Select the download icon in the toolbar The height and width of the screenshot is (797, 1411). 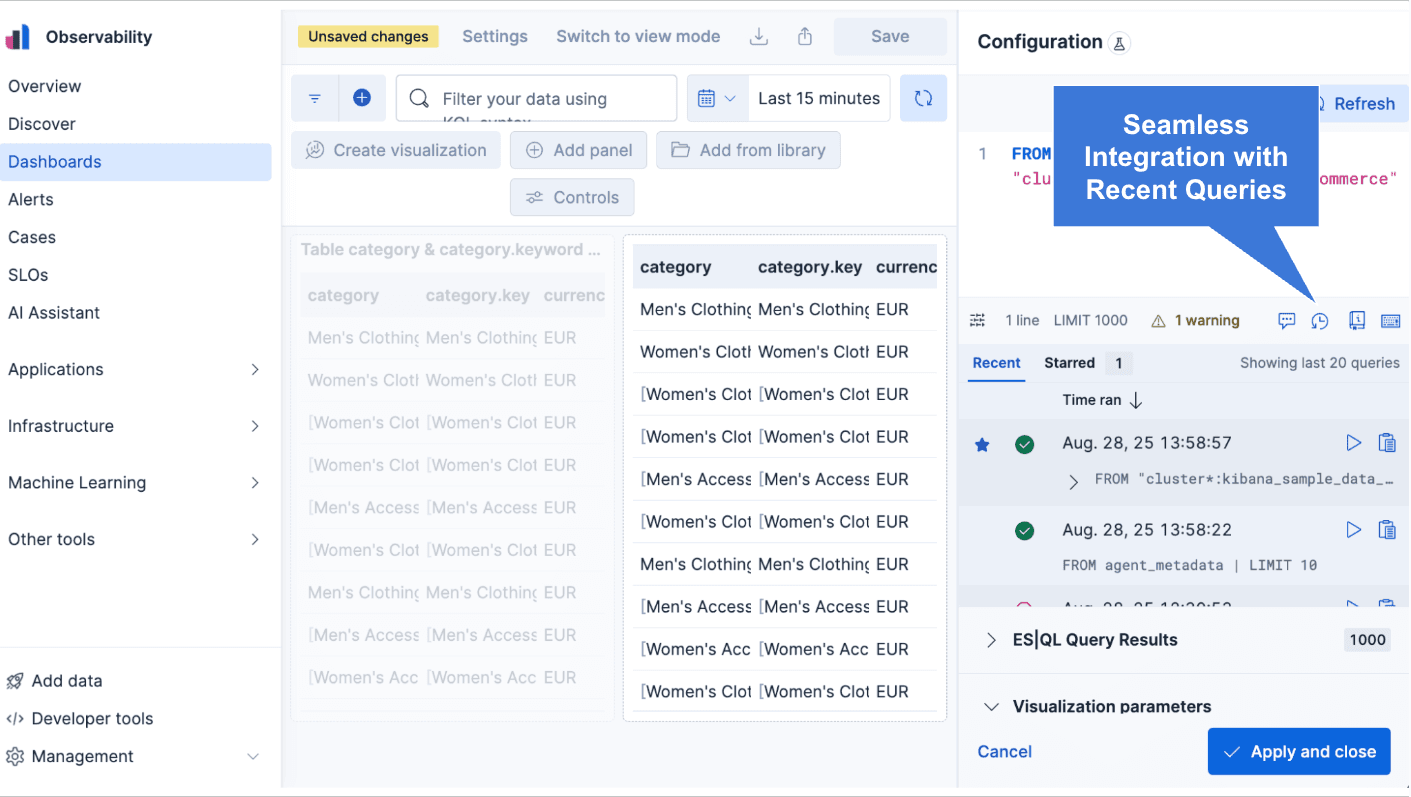758,36
